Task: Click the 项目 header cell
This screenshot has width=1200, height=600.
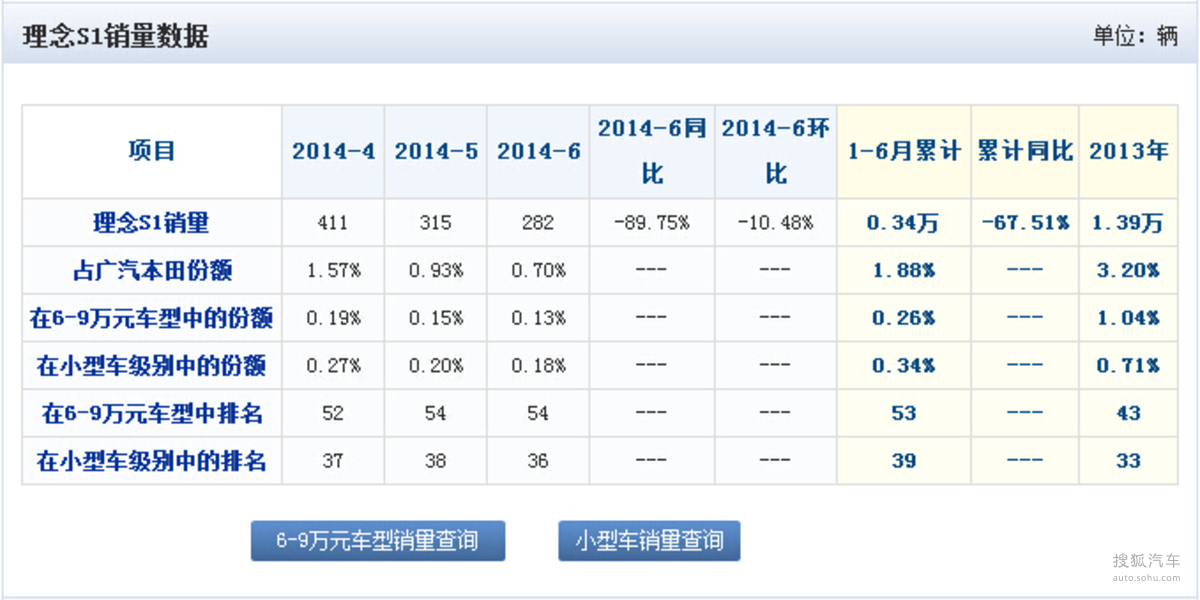Action: pyautogui.click(x=152, y=151)
